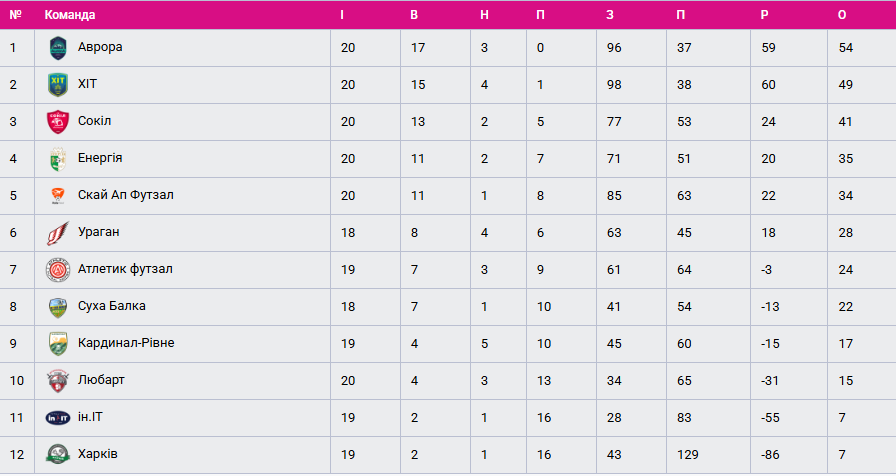Select the Кардинал-Рівне team name
Screen dimensions: 896x476
click(x=126, y=343)
